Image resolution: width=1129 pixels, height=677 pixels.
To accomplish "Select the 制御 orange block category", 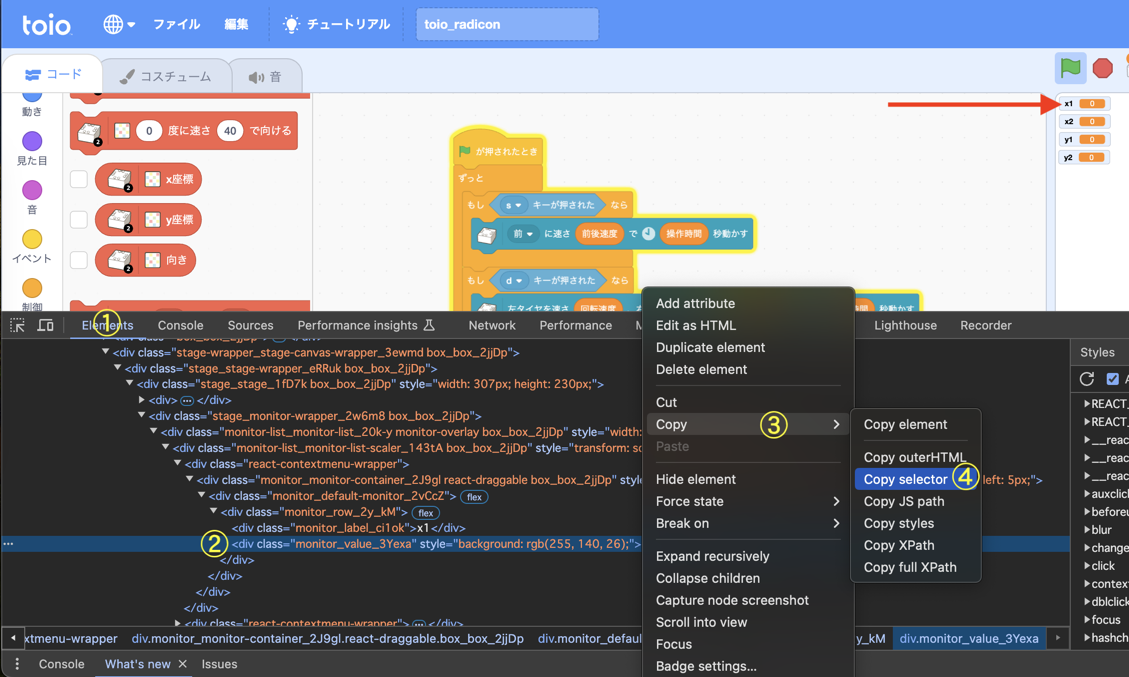I will [32, 294].
